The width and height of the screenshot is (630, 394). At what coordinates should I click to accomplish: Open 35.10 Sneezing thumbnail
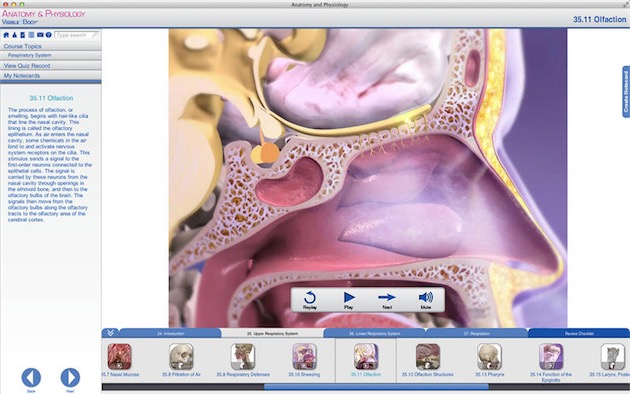click(304, 357)
